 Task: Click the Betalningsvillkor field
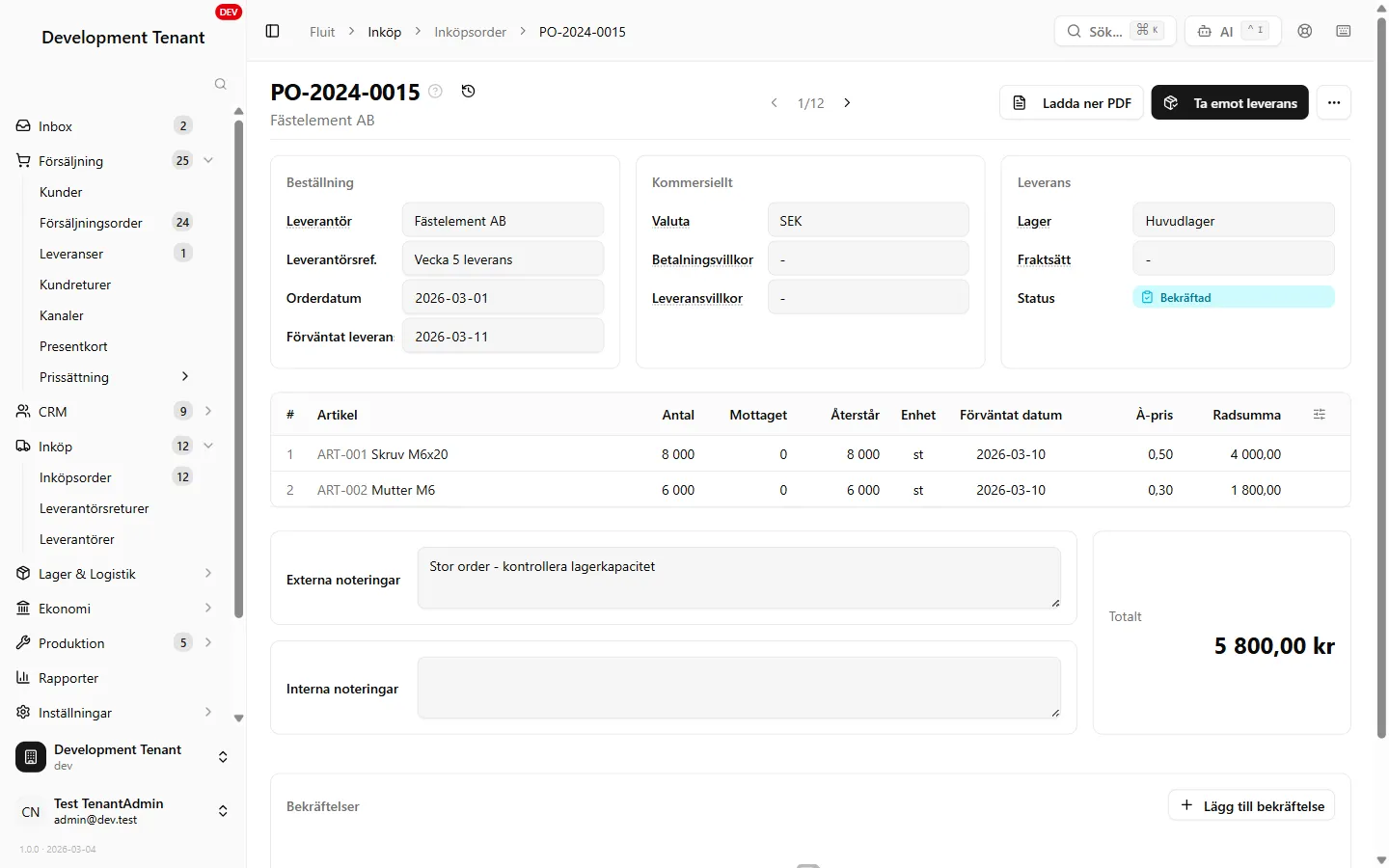click(x=868, y=258)
